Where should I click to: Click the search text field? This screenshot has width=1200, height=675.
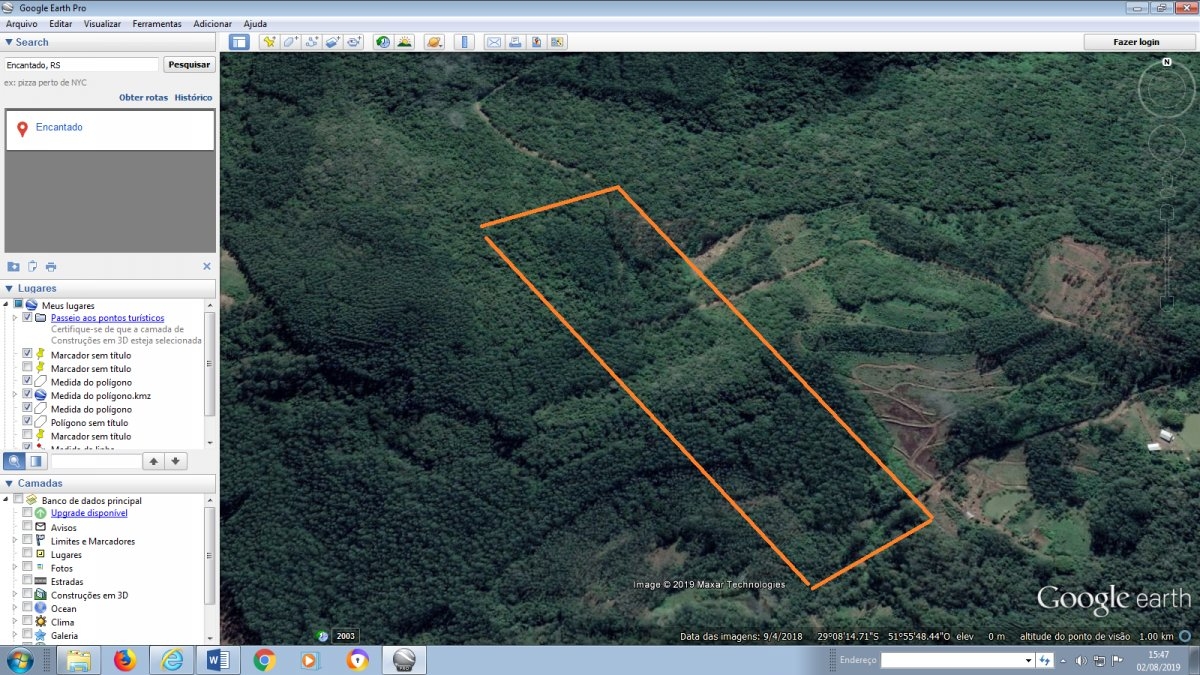point(81,64)
